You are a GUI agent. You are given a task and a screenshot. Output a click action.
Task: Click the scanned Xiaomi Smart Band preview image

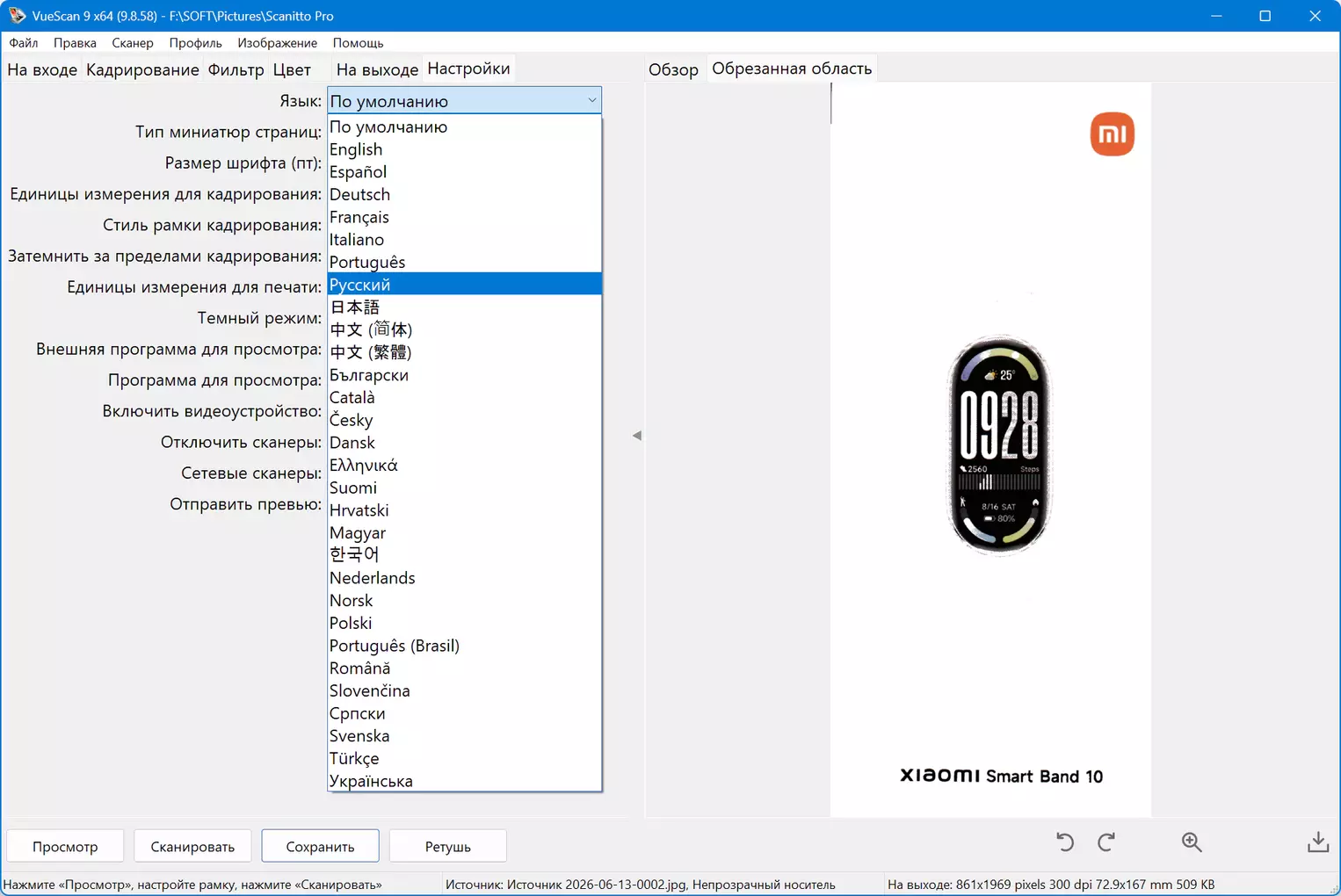(x=990, y=450)
